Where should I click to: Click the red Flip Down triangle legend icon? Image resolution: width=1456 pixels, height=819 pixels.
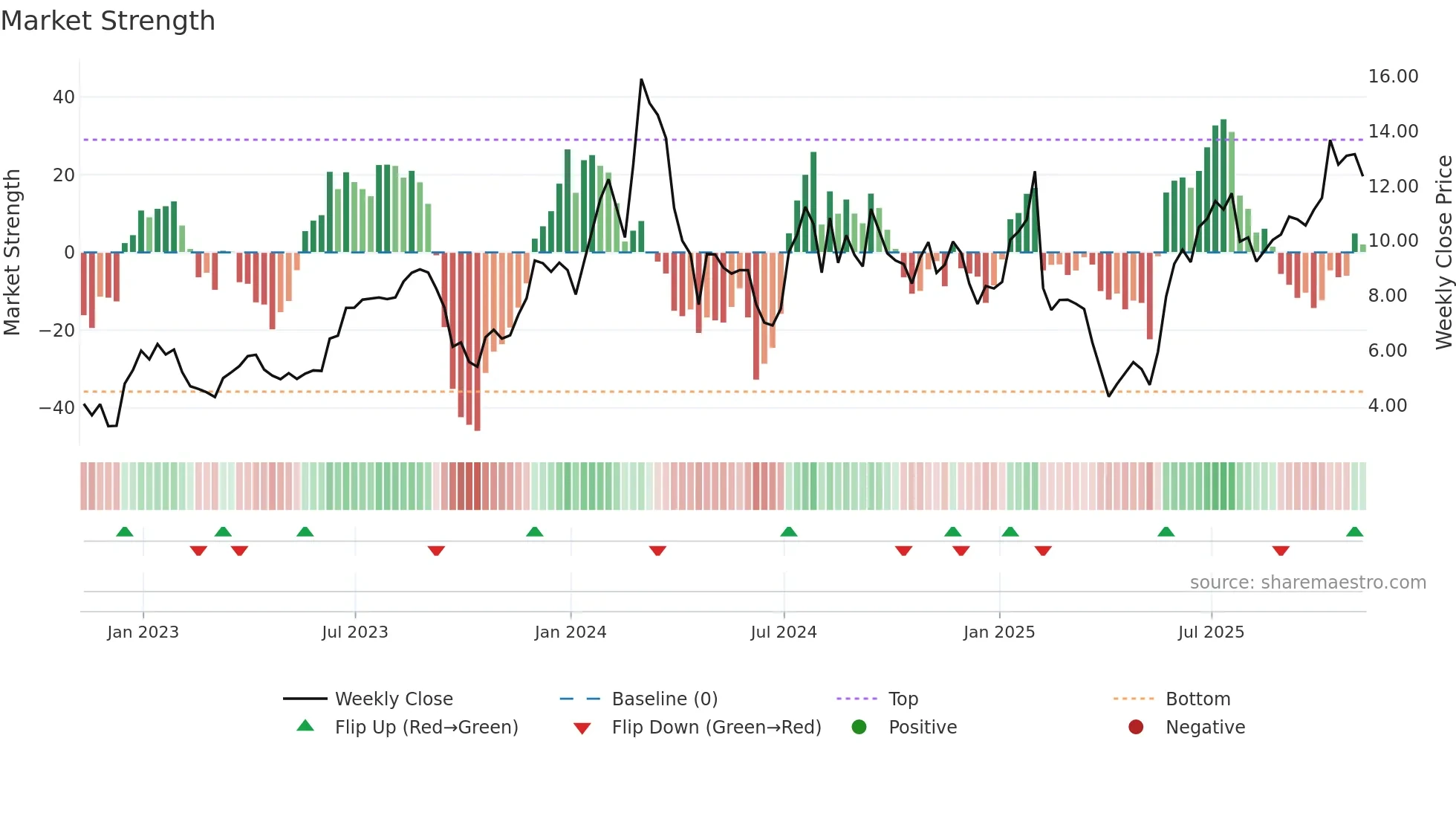point(582,728)
